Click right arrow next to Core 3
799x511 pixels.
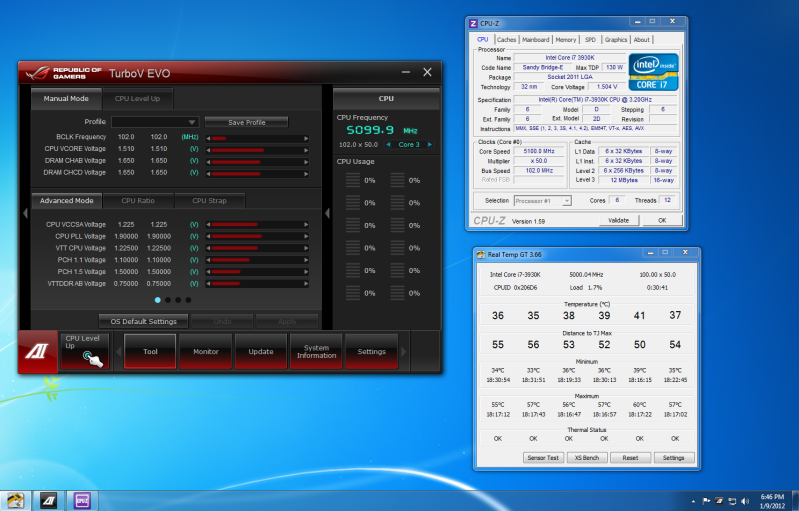tap(430, 145)
